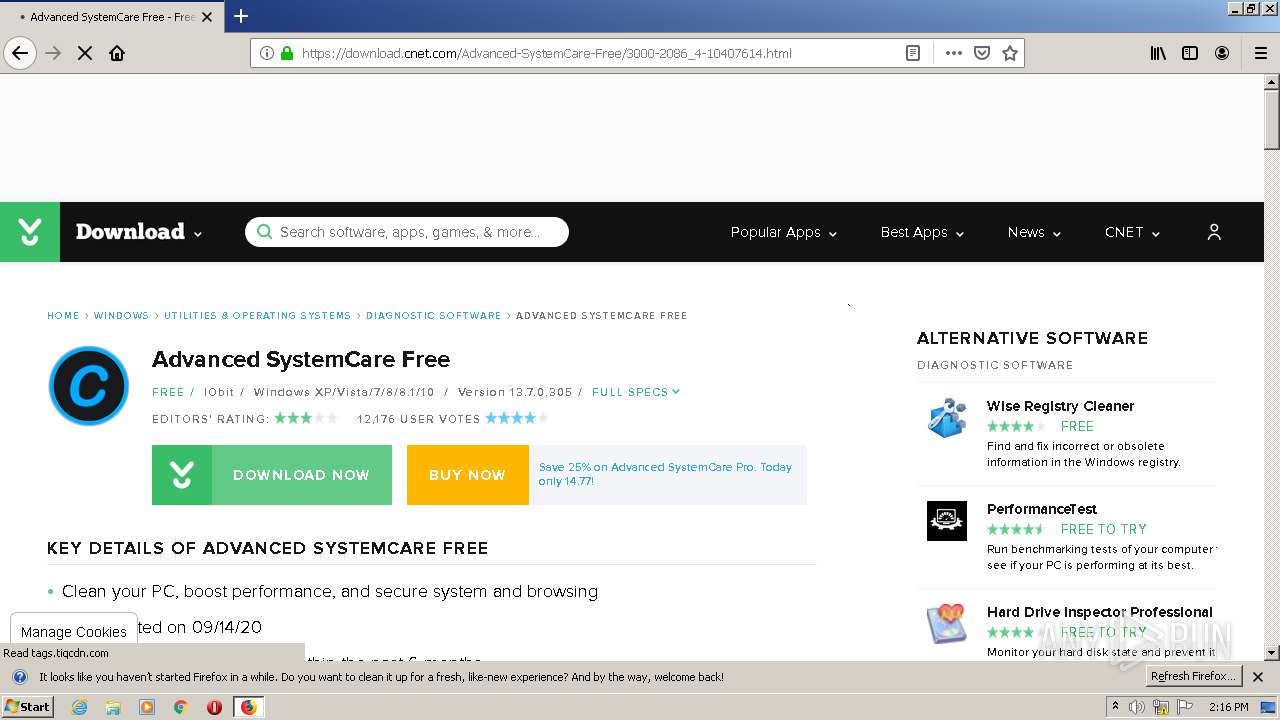
Task: Go back to the previous page
Action: point(20,53)
